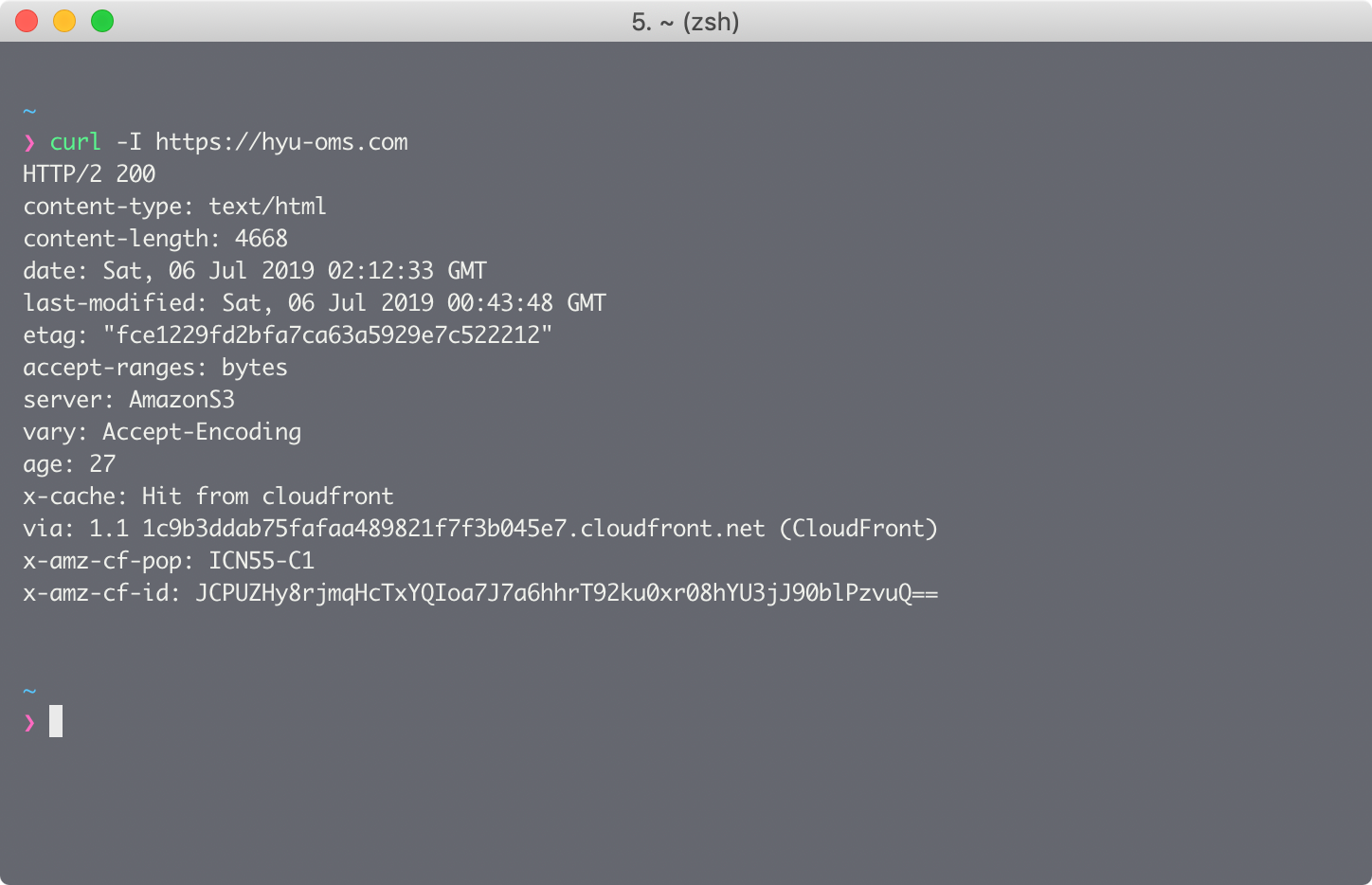Click the x-amz-cf-pop value ICN55-C1

(261, 561)
